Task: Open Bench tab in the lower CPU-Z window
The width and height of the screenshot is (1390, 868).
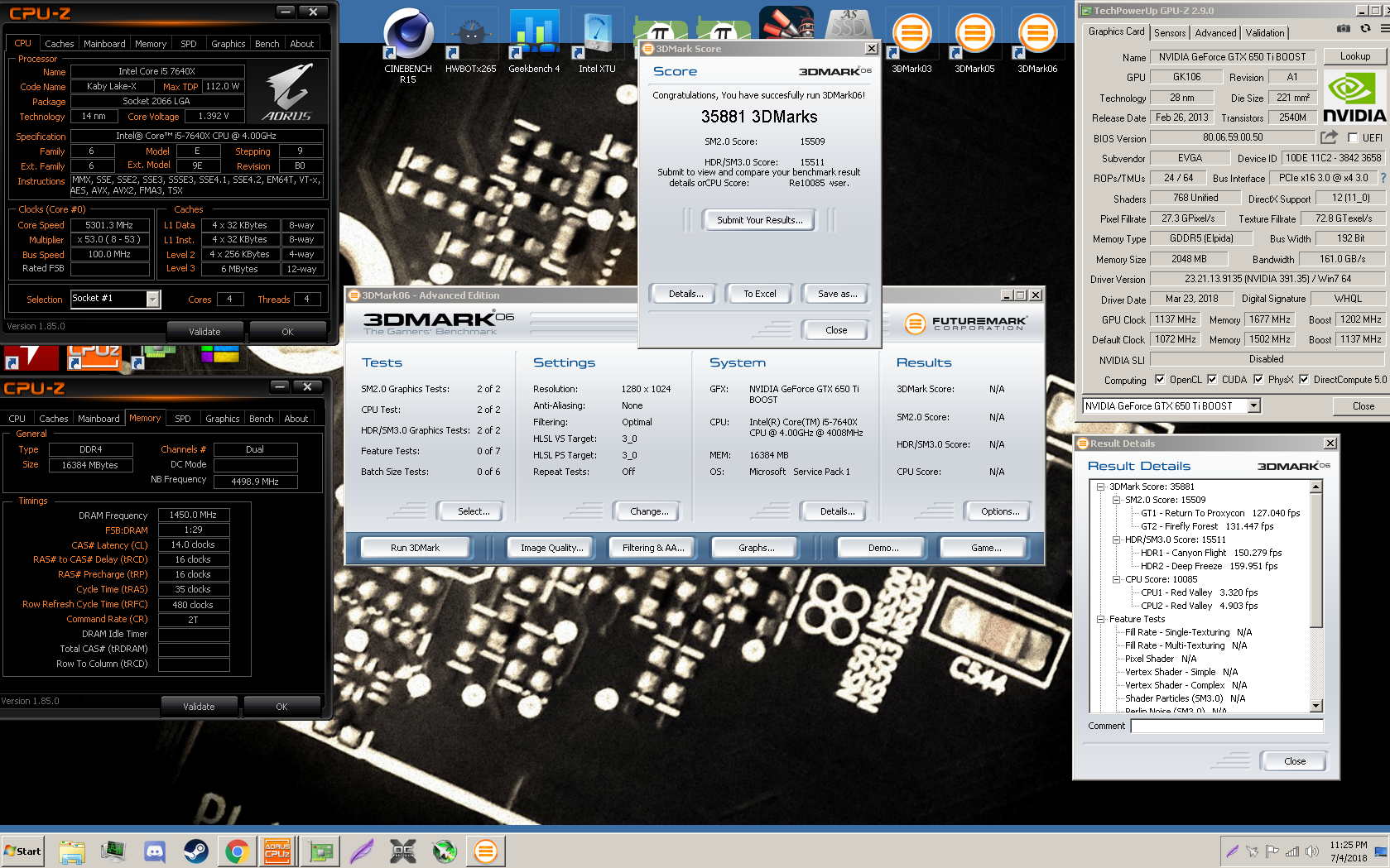Action: tap(262, 419)
